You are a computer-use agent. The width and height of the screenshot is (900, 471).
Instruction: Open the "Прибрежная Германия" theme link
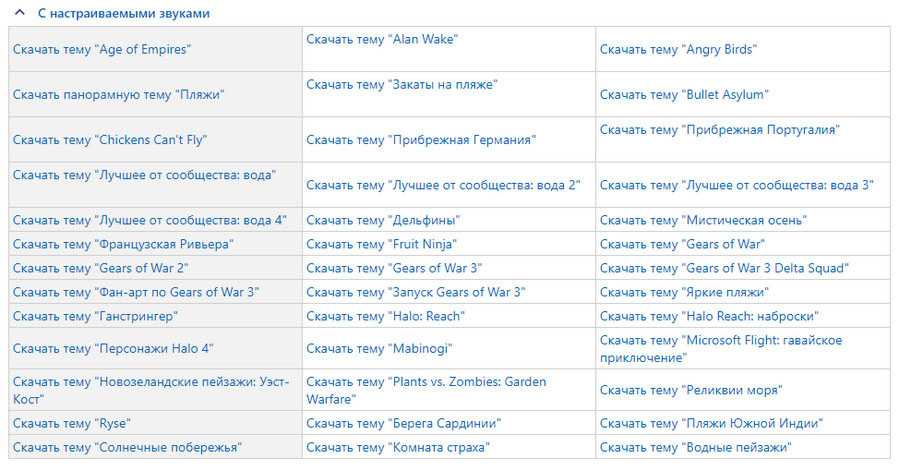(x=420, y=139)
